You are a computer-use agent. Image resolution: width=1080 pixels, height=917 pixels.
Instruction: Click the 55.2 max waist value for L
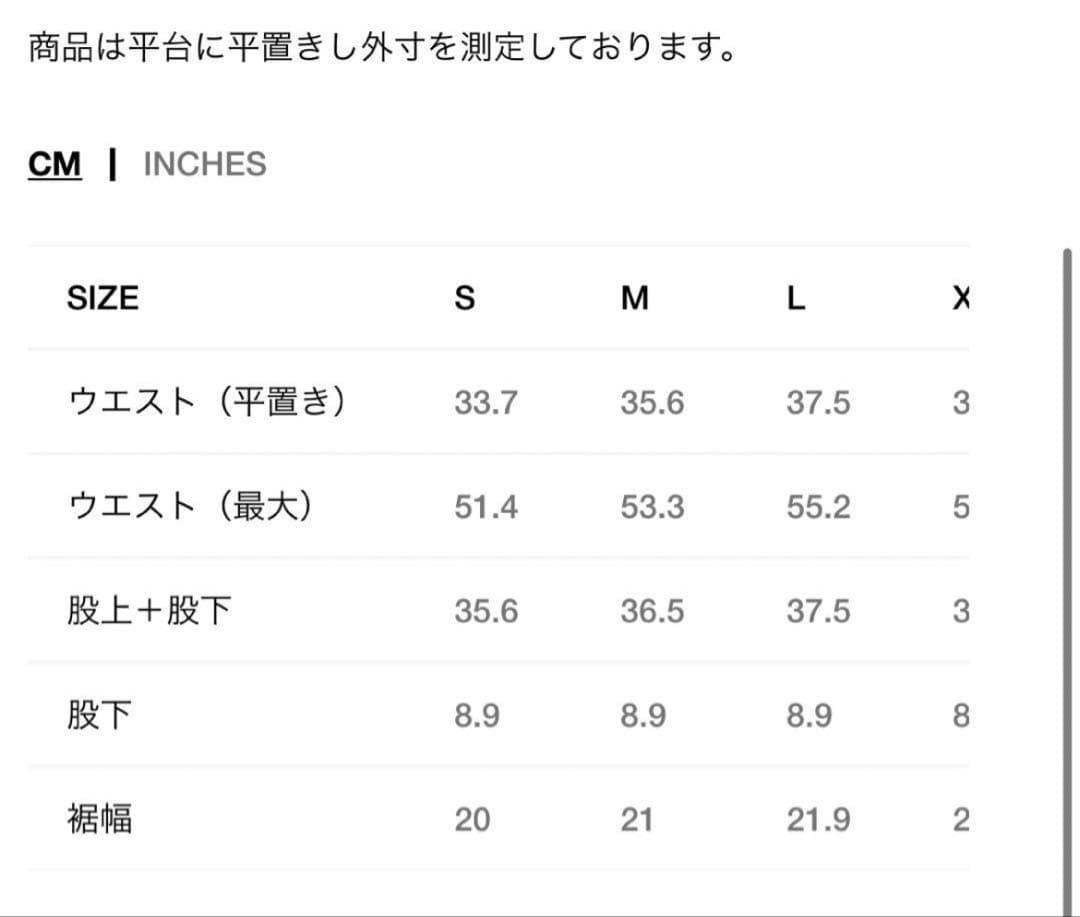tap(818, 507)
